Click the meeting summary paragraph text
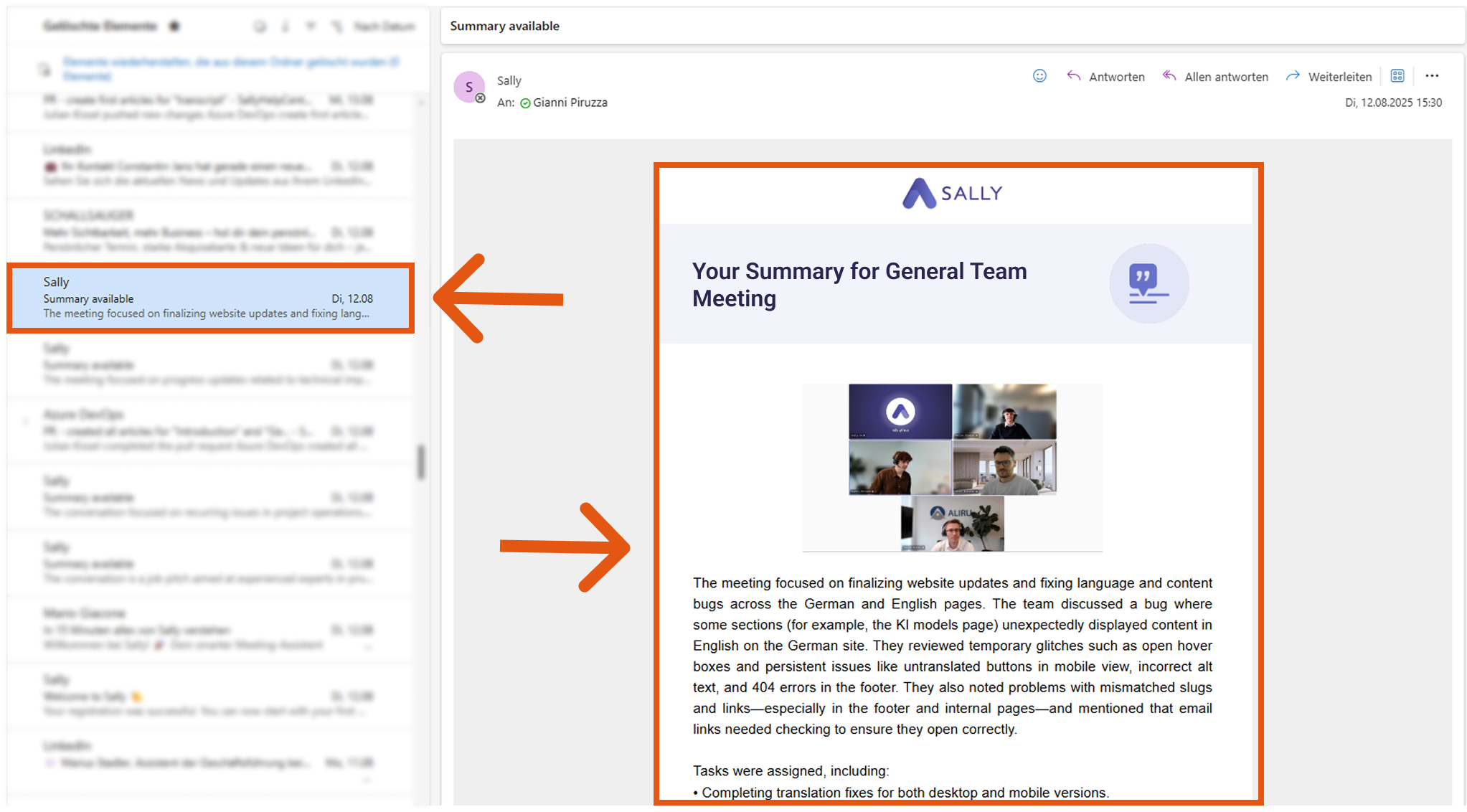Screen dimensions: 1467x812 [x=952, y=656]
